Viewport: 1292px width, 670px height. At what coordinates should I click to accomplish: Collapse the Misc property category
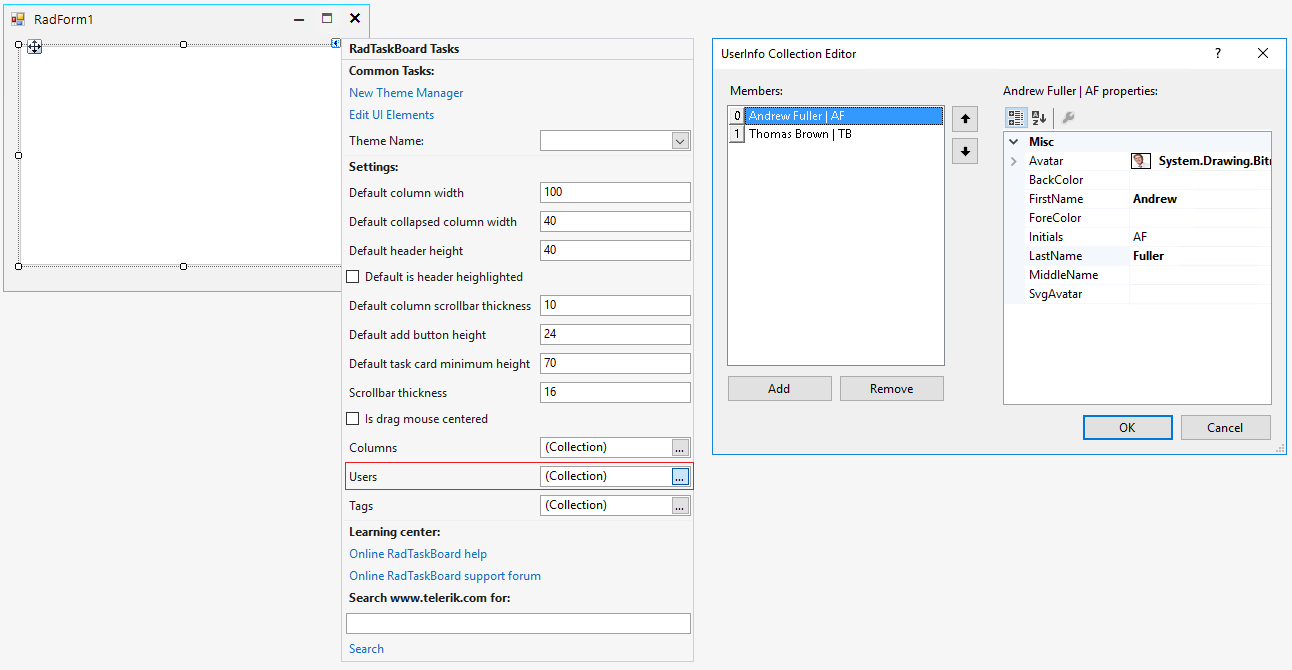(1012, 141)
